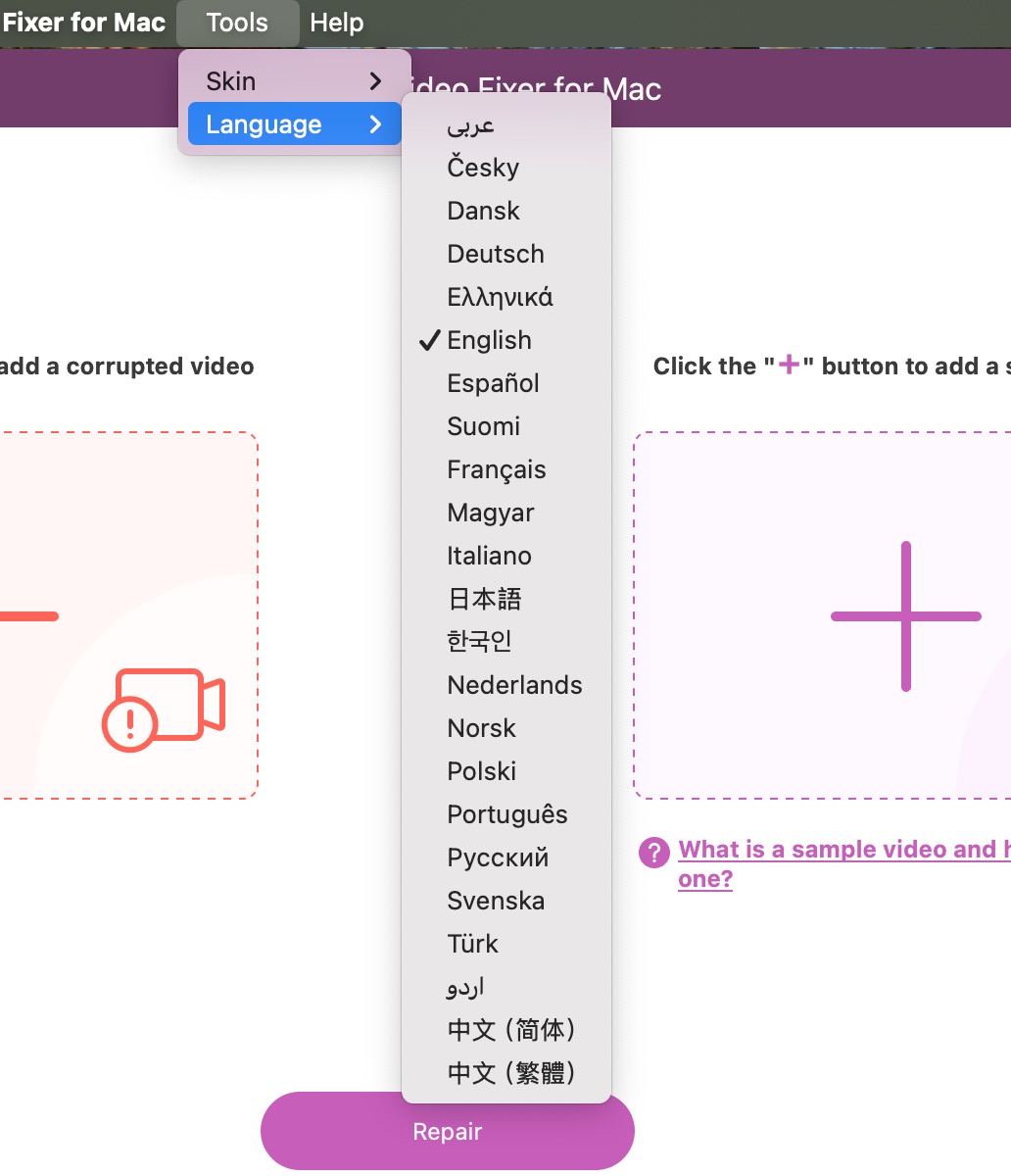Open the Help menu

[x=336, y=23]
